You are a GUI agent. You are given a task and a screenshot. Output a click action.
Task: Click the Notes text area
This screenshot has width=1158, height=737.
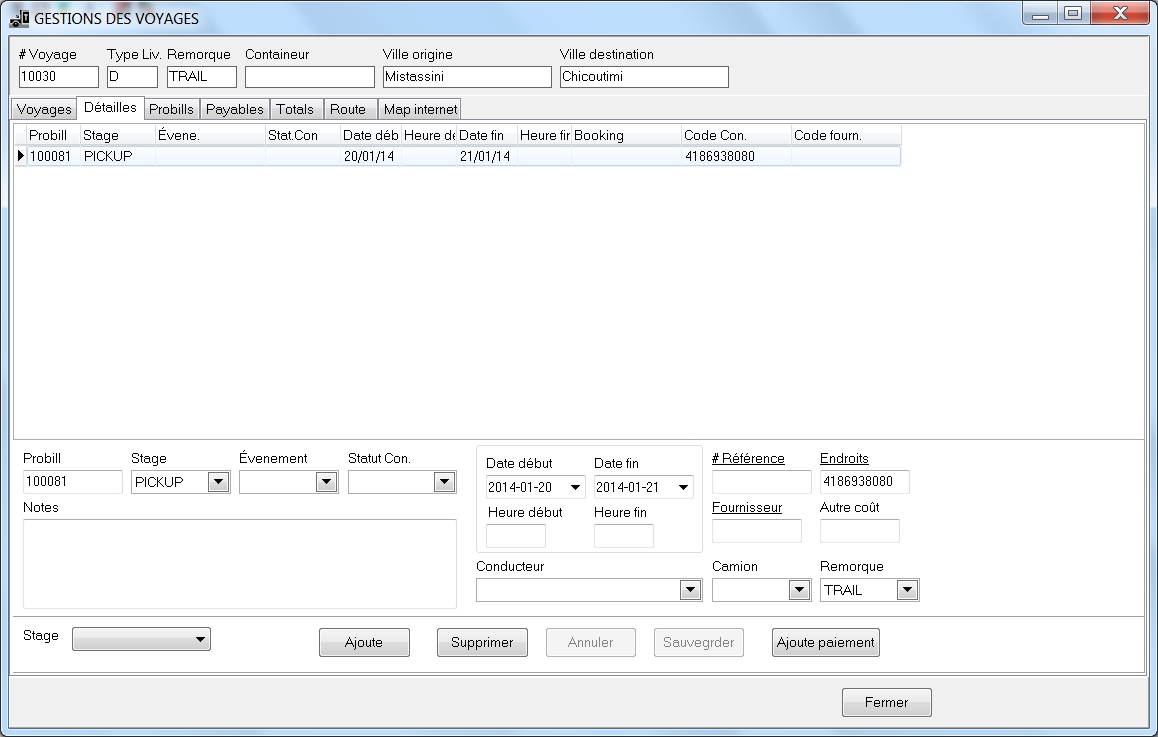(239, 563)
